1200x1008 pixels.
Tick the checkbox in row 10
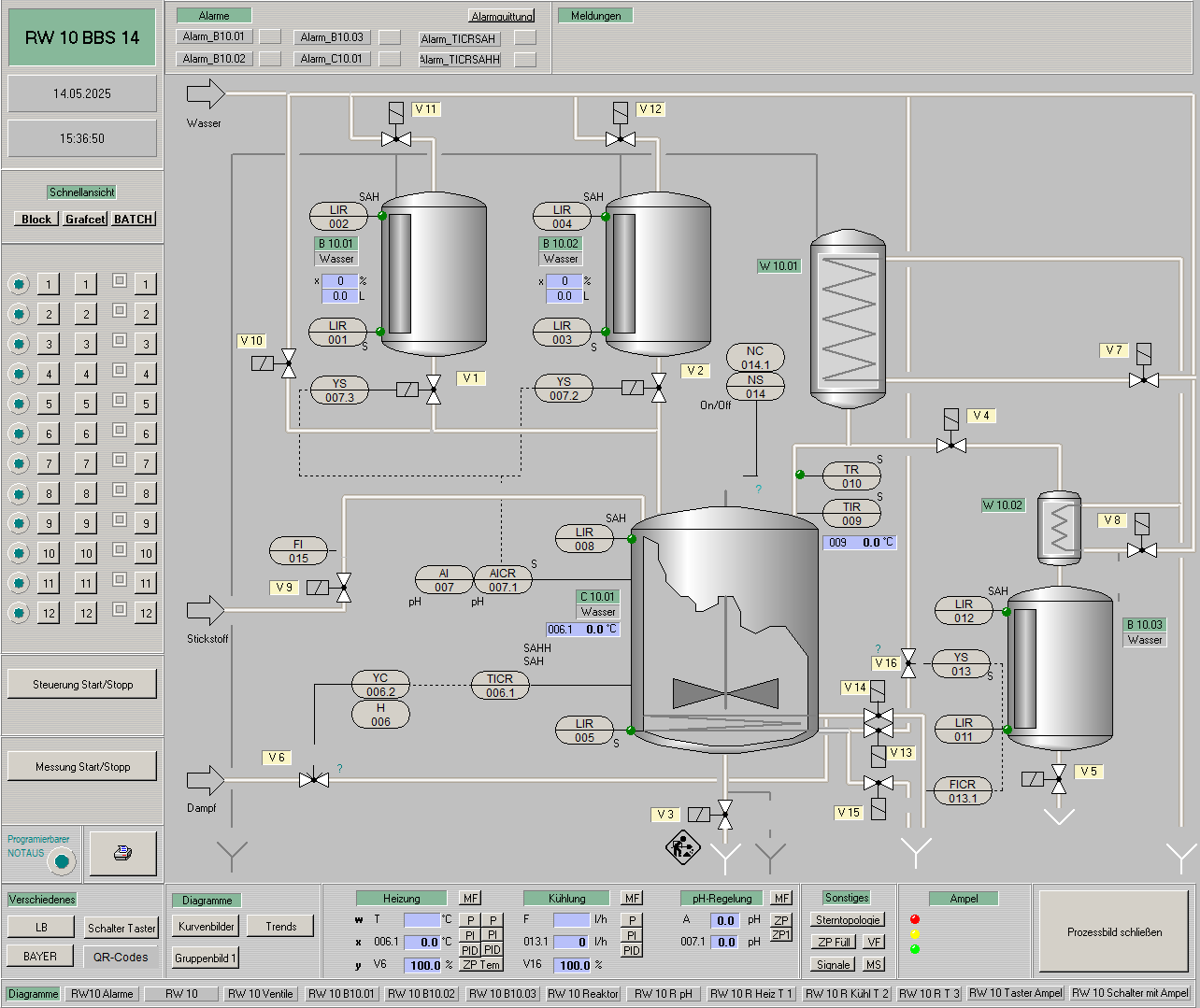pos(120,549)
